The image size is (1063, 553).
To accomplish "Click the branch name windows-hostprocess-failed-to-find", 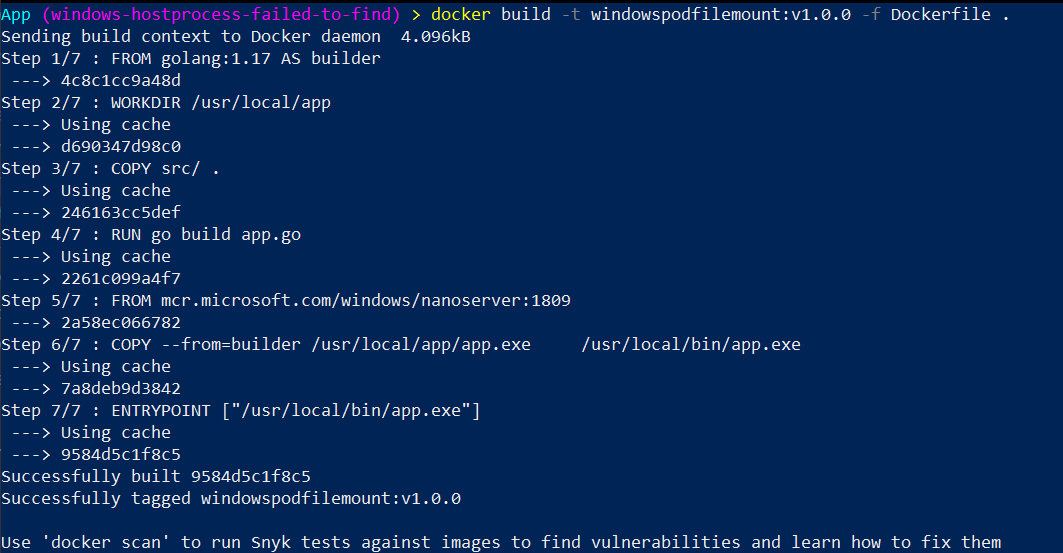I will point(221,14).
